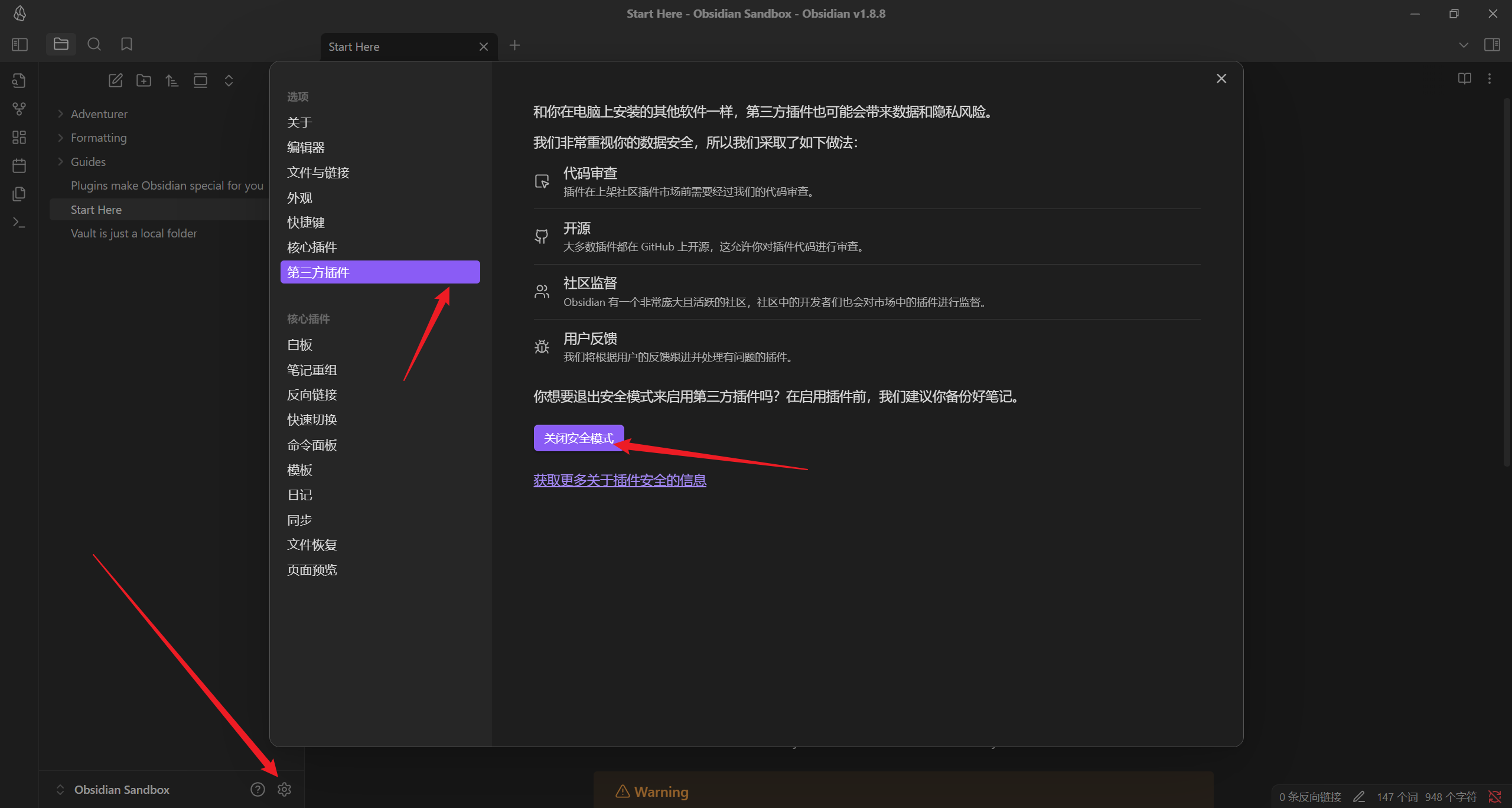The width and height of the screenshot is (1512, 808).
Task: Change sort order icon
Action: point(172,80)
